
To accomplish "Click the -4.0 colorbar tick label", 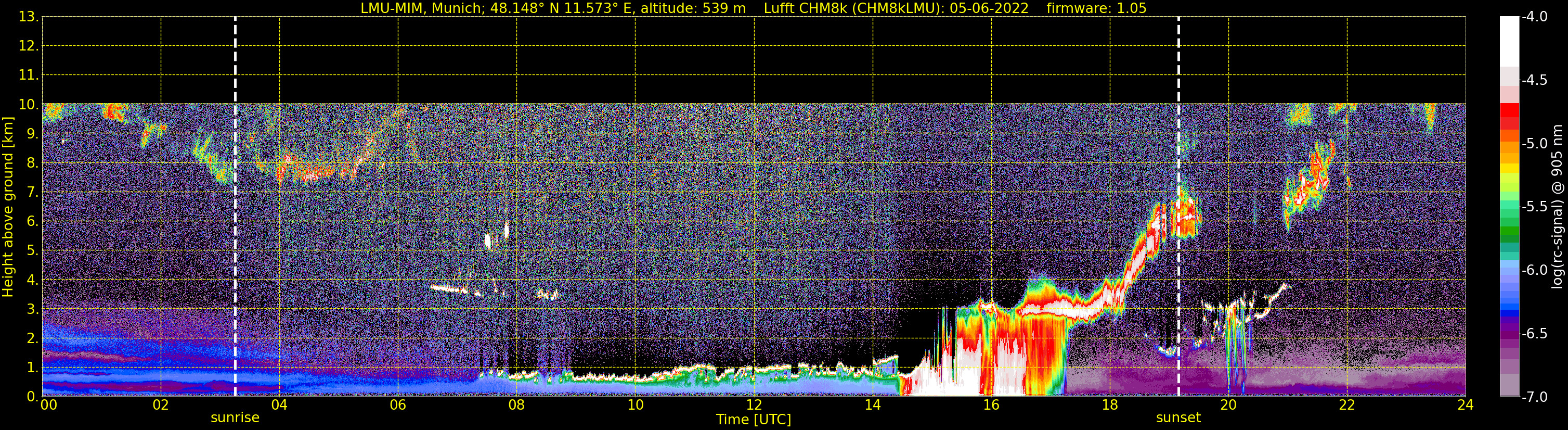I will pos(1534,17).
